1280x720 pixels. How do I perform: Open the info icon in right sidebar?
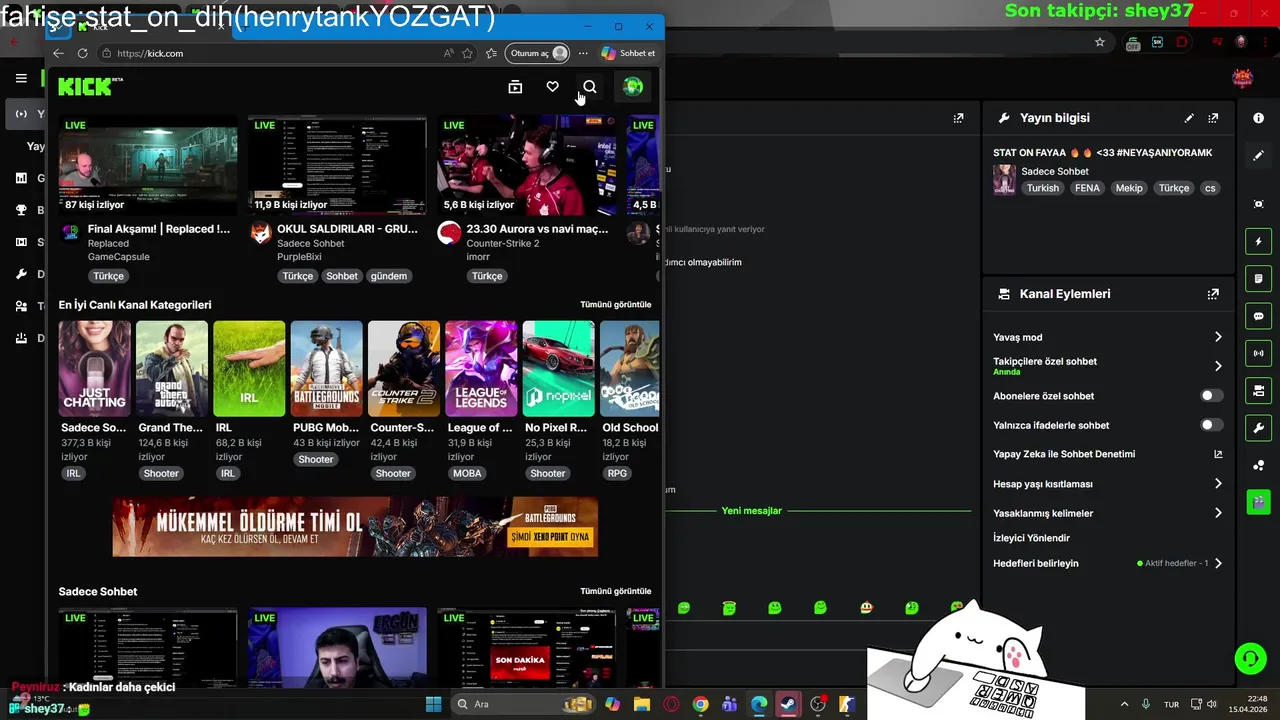[1258, 118]
